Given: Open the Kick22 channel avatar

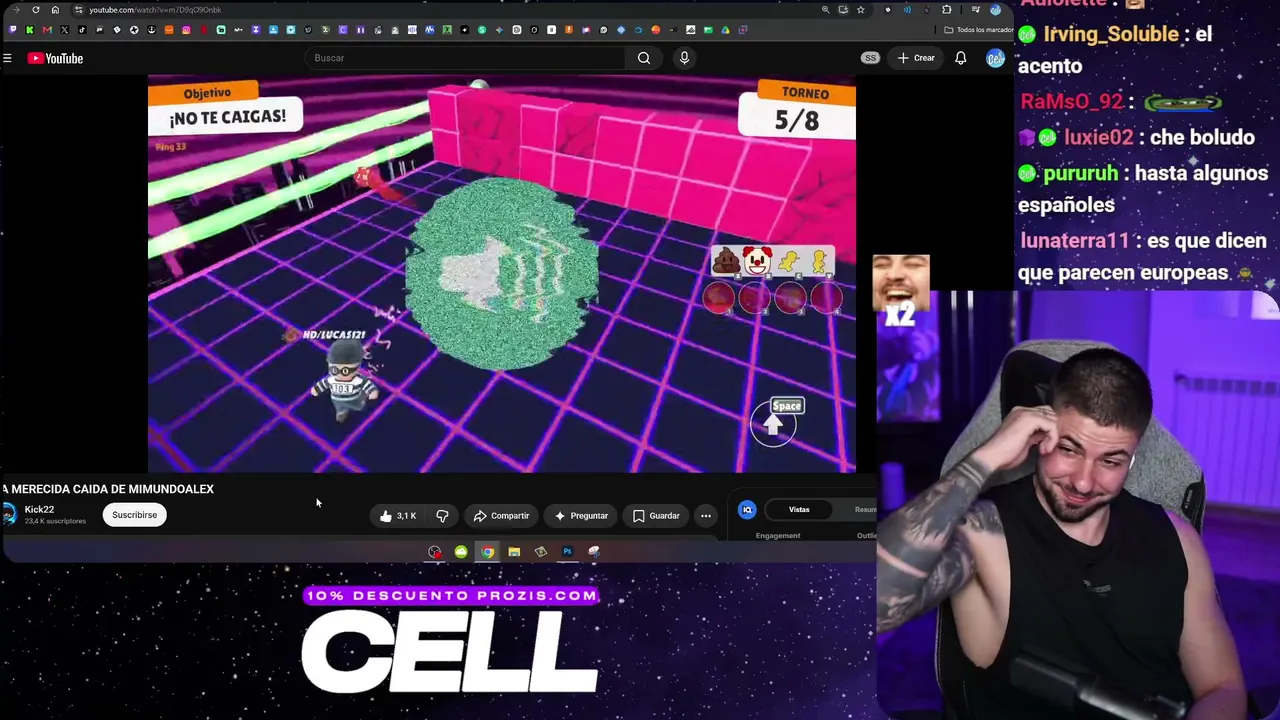Looking at the screenshot, I should pos(10,514).
